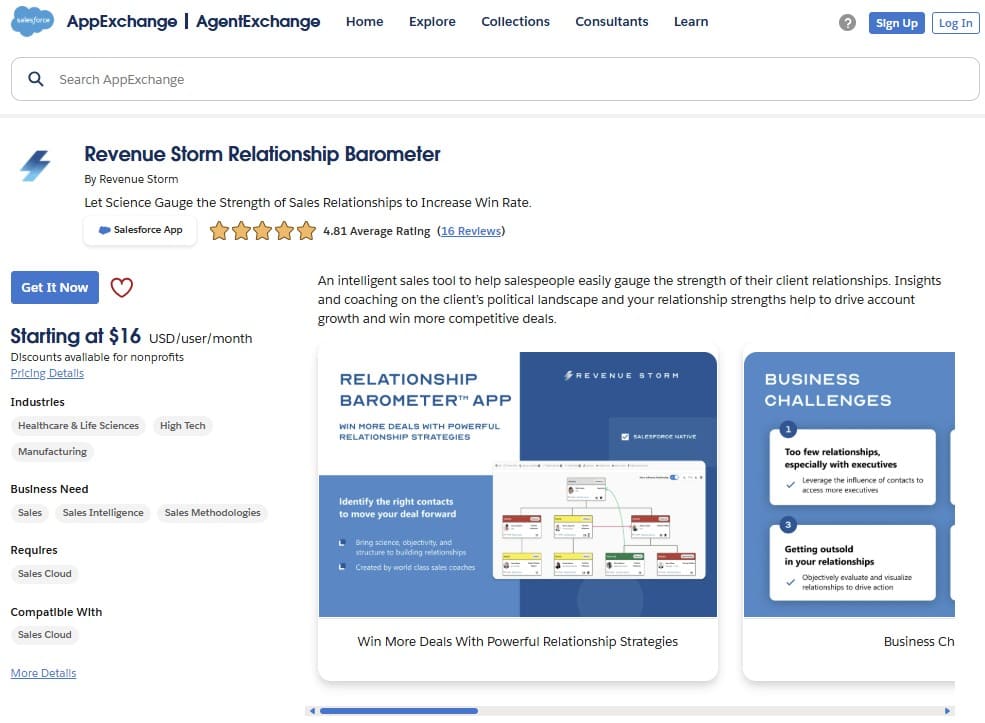Click the Sign Up button

pyautogui.click(x=896, y=23)
